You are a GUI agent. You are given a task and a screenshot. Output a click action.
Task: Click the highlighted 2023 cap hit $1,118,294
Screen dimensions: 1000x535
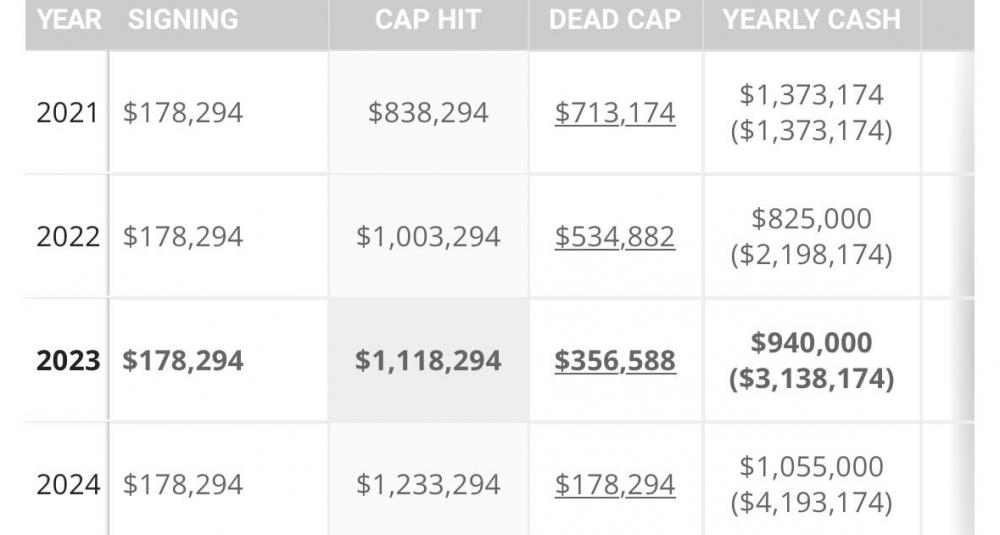(x=428, y=361)
